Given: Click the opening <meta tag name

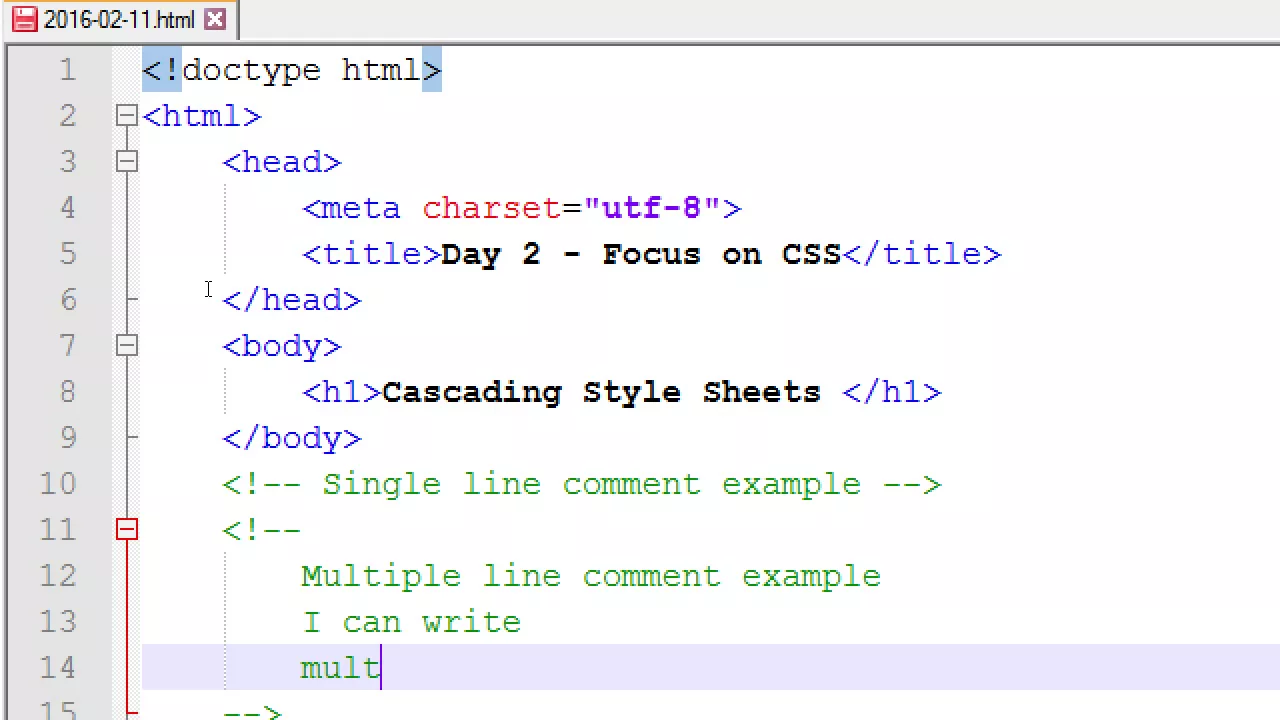Looking at the screenshot, I should coord(351,208).
